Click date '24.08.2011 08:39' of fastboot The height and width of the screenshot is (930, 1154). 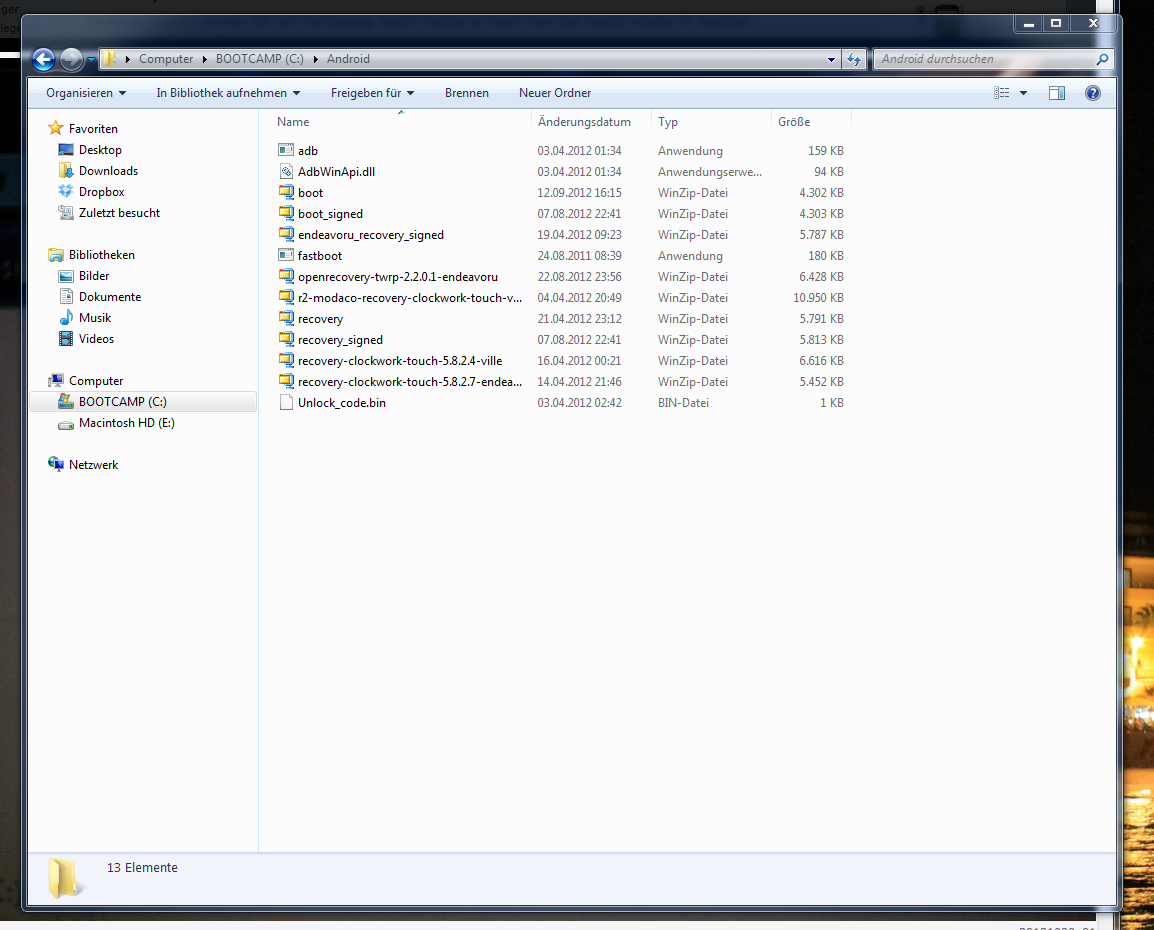click(x=579, y=256)
